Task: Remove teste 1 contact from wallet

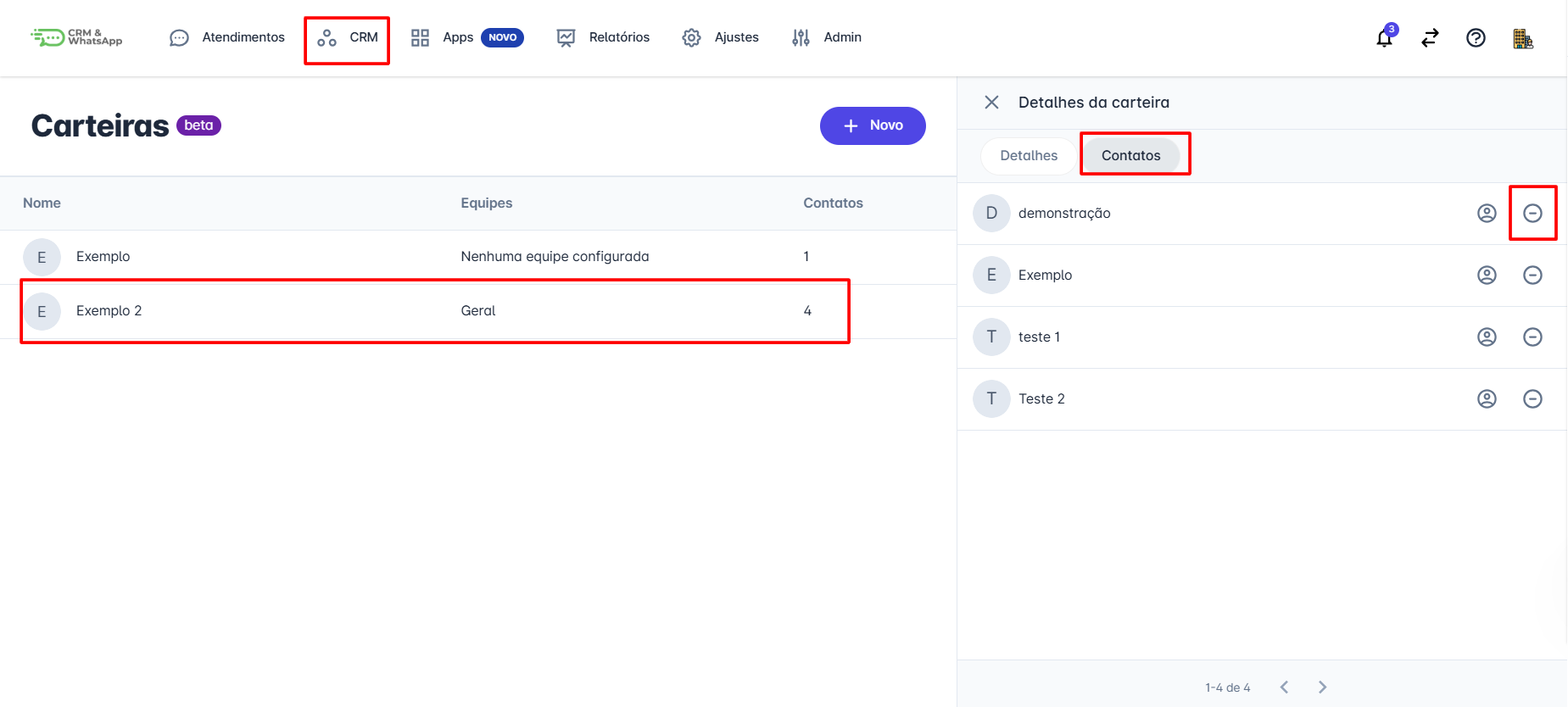Action: pos(1532,337)
